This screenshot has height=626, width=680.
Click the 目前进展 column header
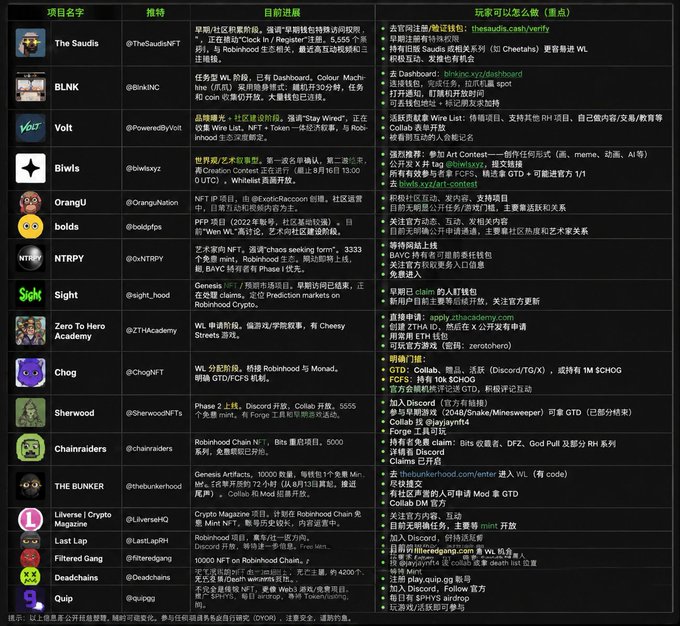click(282, 13)
